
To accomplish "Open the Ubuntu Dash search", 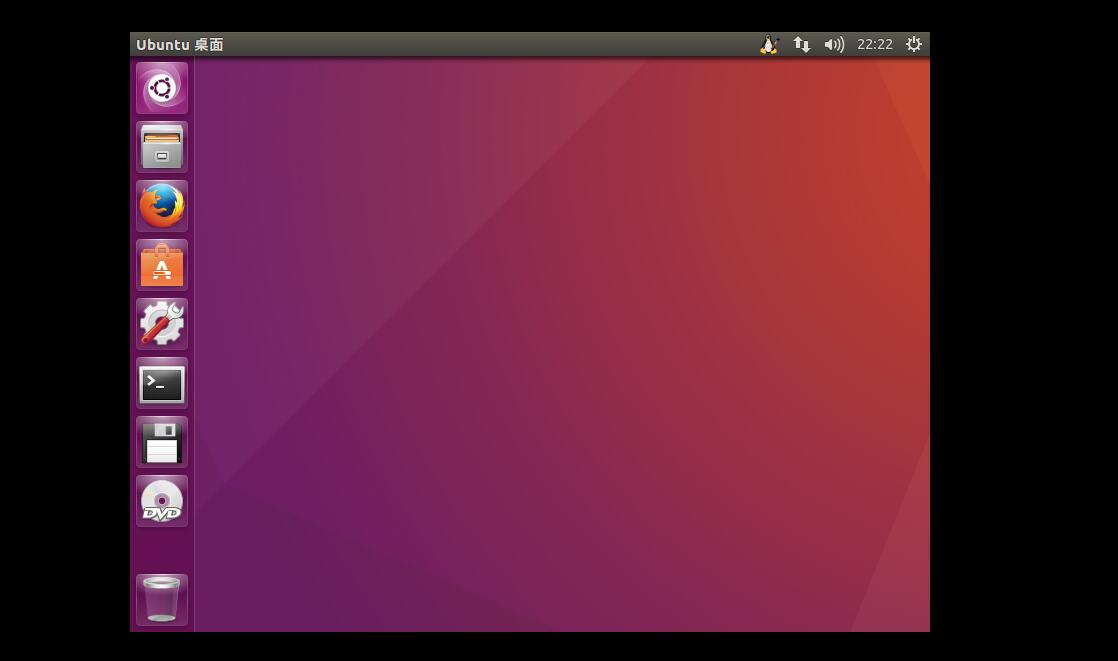I will pos(161,87).
